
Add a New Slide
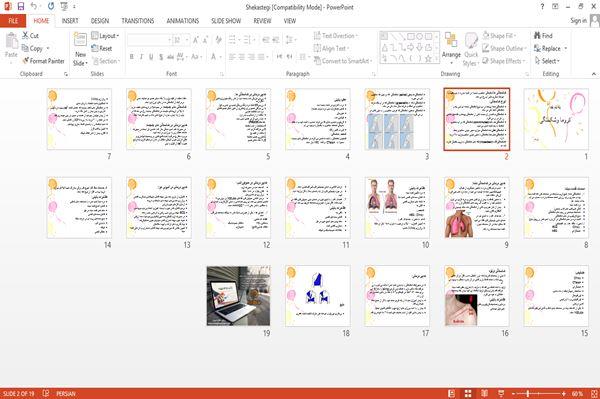[x=80, y=50]
